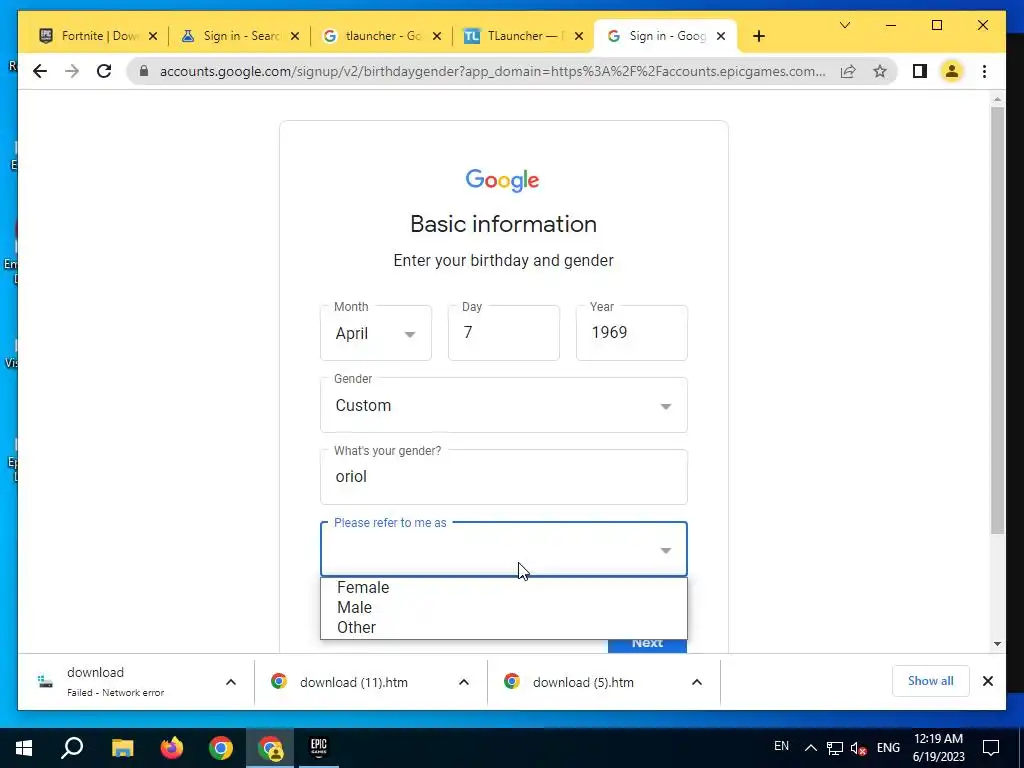Click Show all downloads
Viewport: 1024px width, 768px height.
pyautogui.click(x=931, y=681)
